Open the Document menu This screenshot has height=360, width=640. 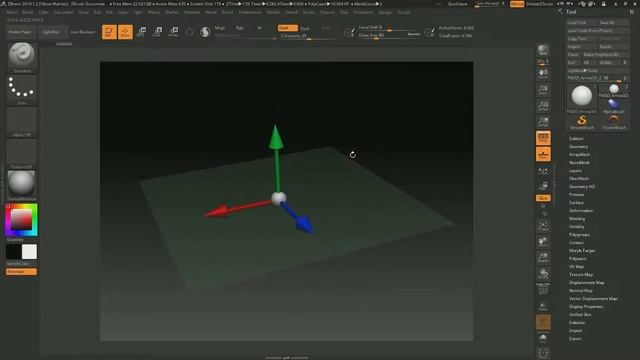[64, 12]
